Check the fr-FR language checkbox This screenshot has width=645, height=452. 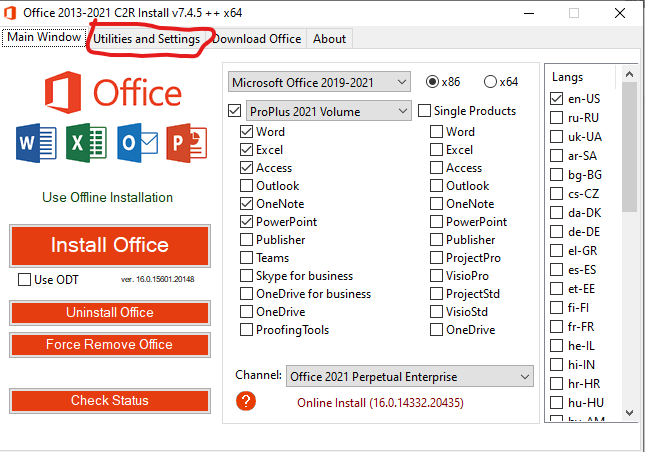pyautogui.click(x=557, y=327)
